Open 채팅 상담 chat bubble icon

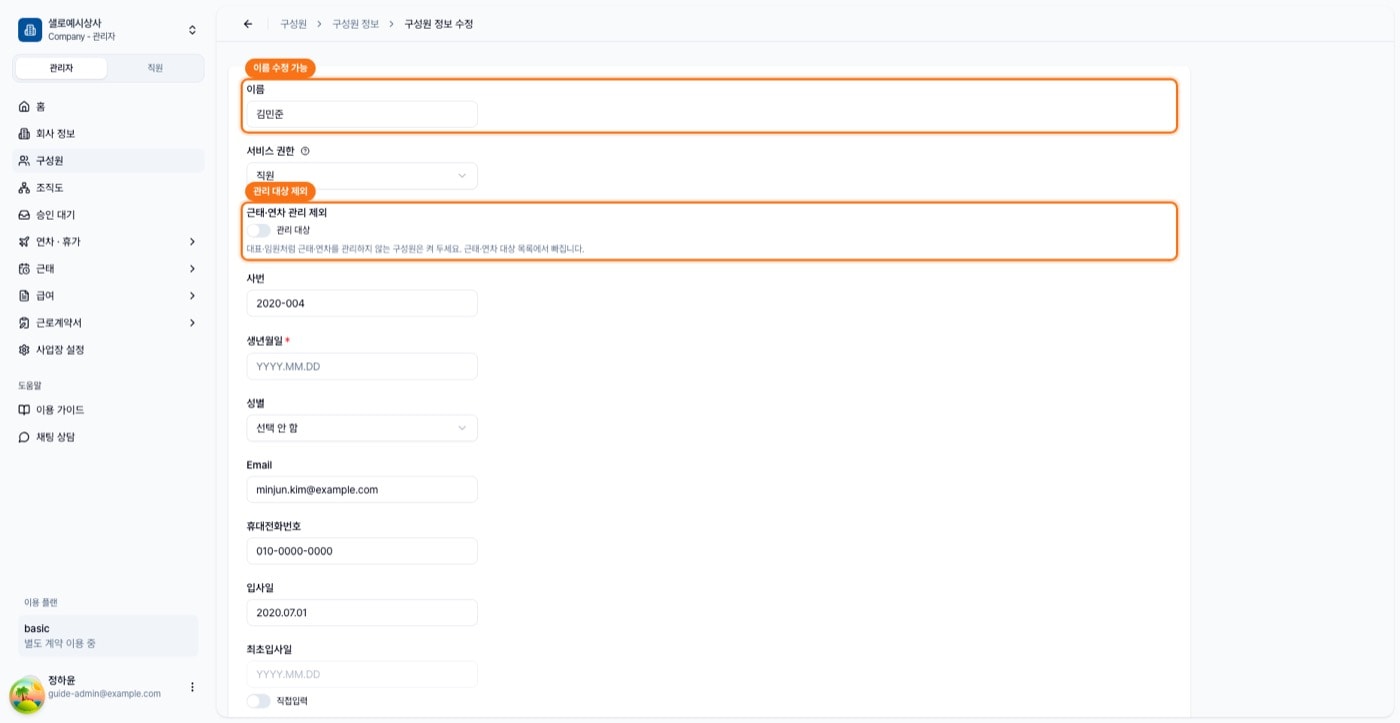pyautogui.click(x=25, y=437)
